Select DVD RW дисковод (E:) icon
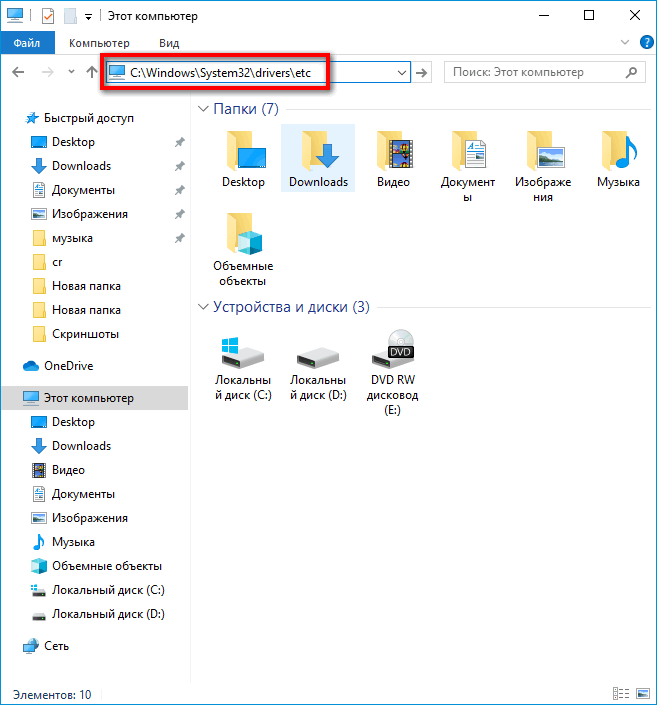The width and height of the screenshot is (657, 705). [393, 373]
